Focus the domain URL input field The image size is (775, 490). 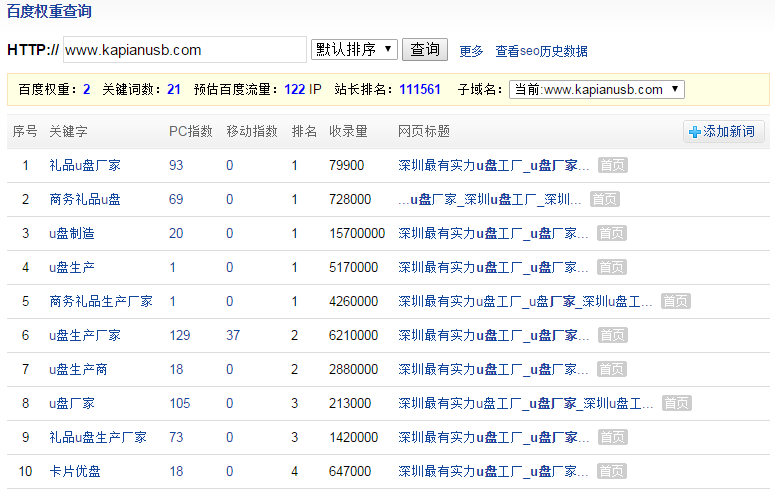tap(185, 49)
